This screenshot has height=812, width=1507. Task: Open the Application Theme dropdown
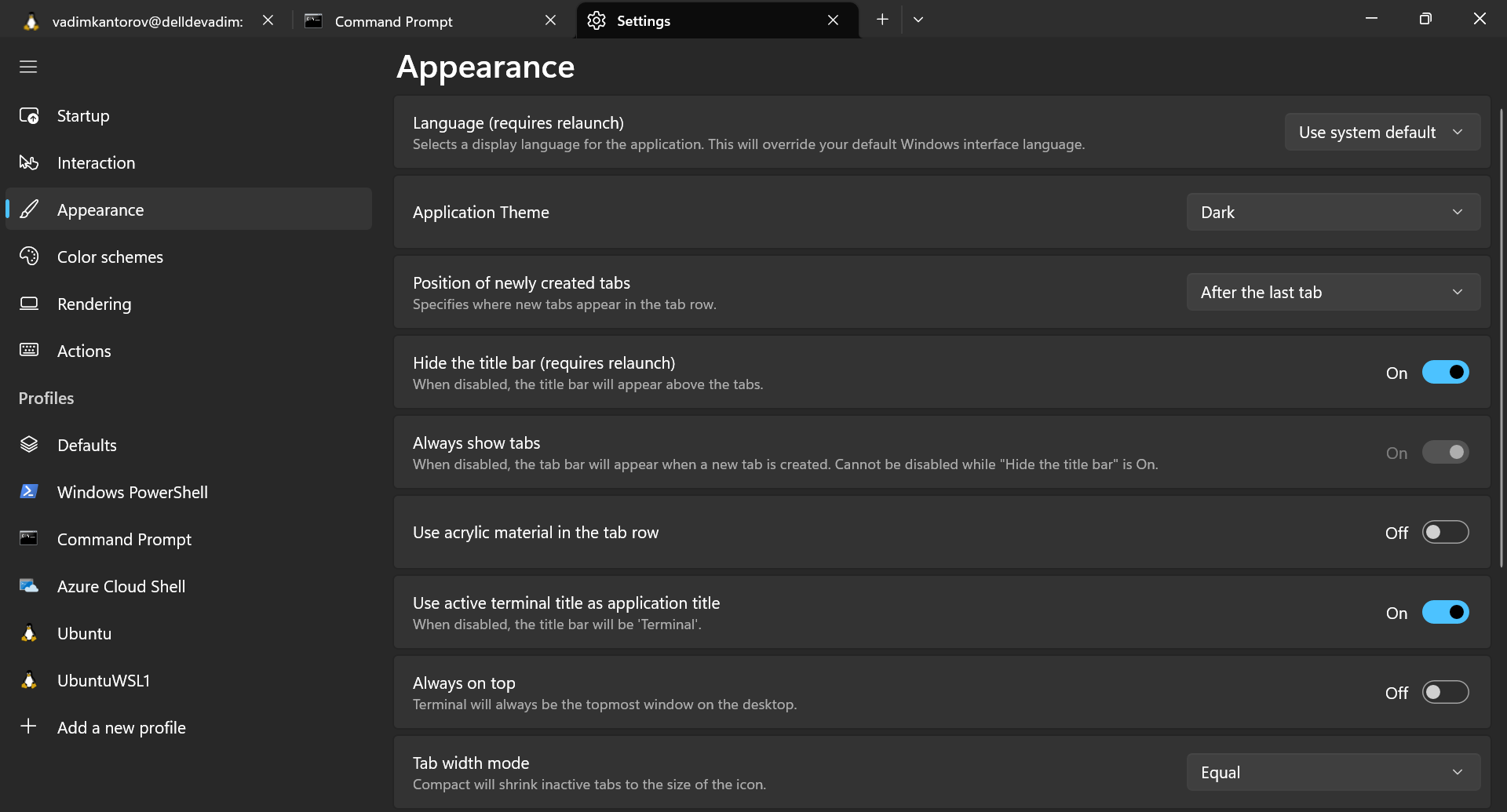coord(1333,212)
